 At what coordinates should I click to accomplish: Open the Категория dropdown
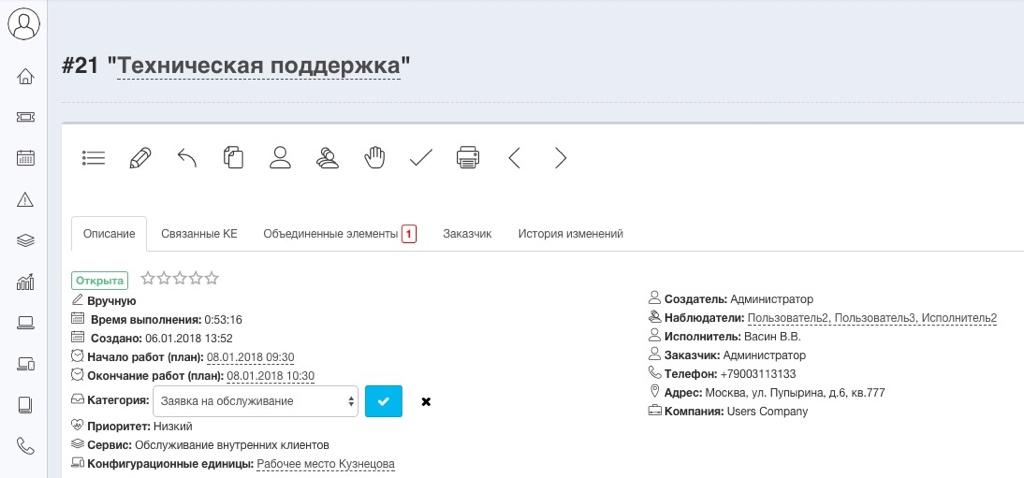click(255, 401)
